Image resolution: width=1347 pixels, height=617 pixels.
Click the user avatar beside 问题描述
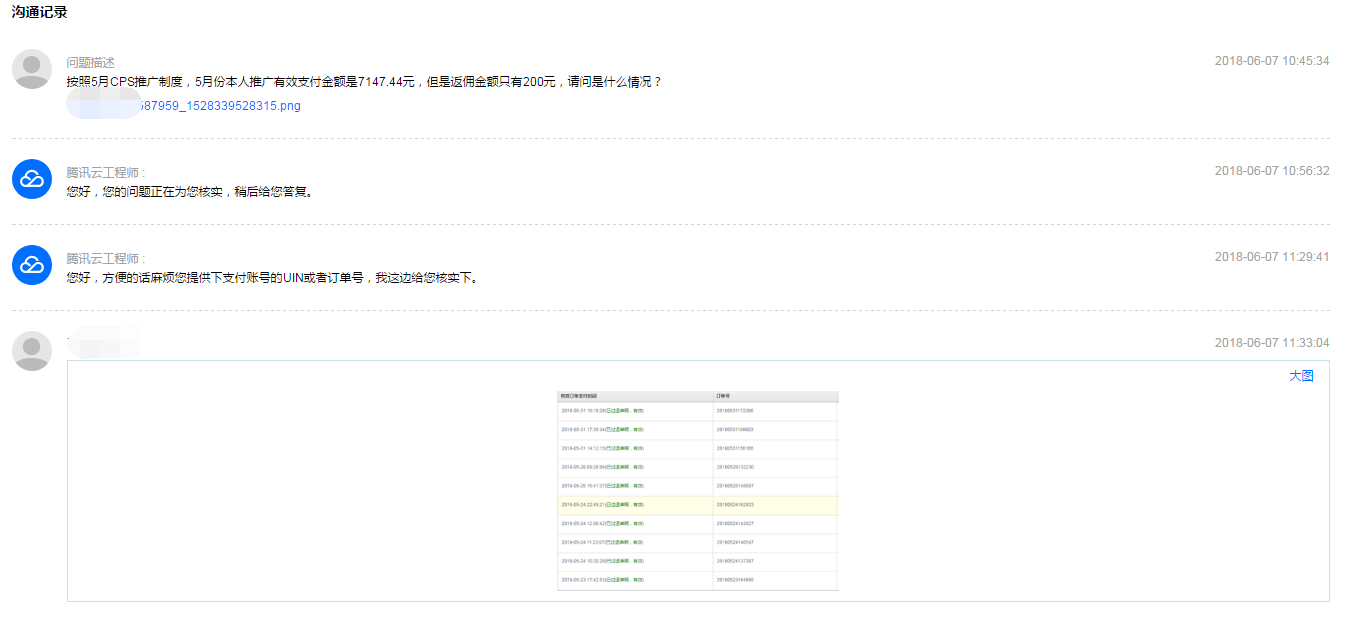click(32, 69)
